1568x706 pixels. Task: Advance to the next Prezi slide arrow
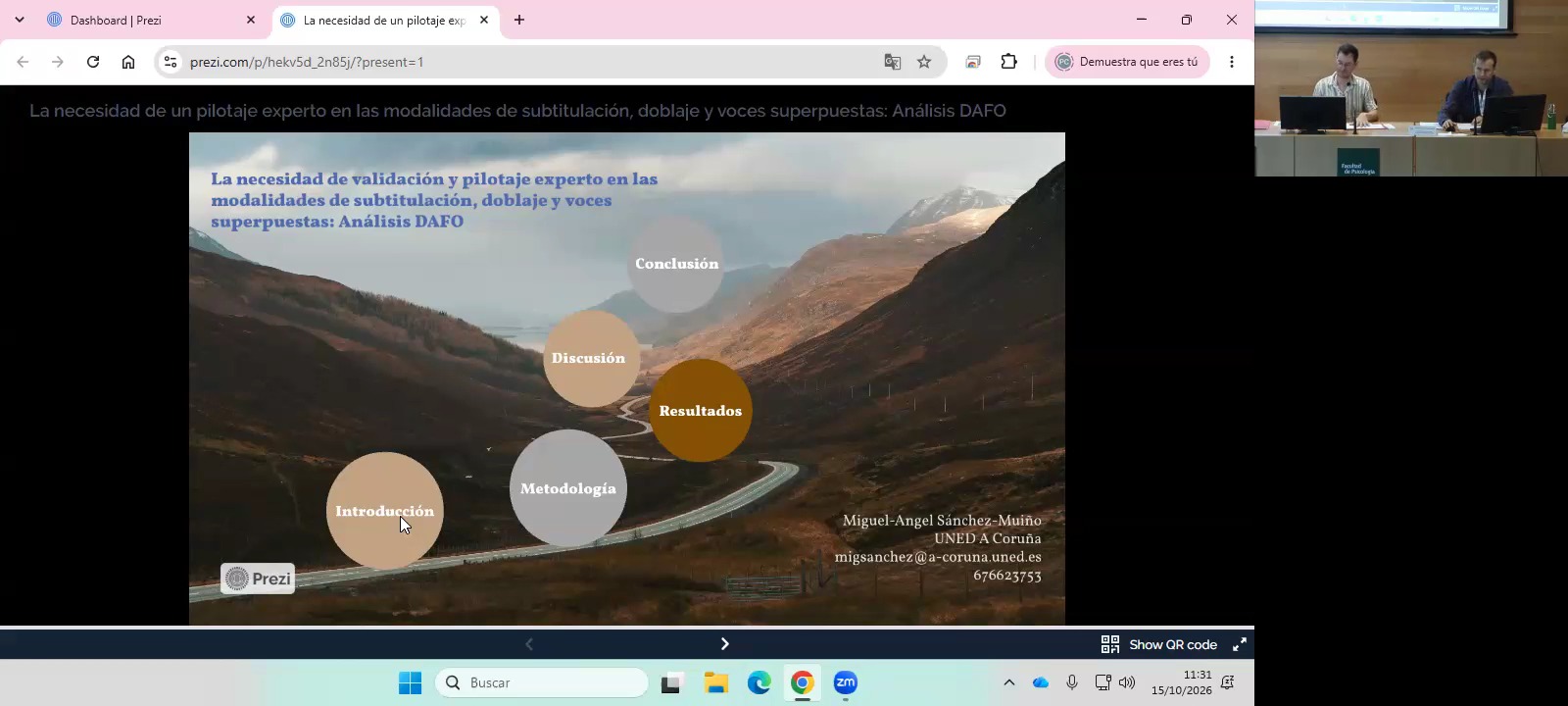[x=724, y=644]
